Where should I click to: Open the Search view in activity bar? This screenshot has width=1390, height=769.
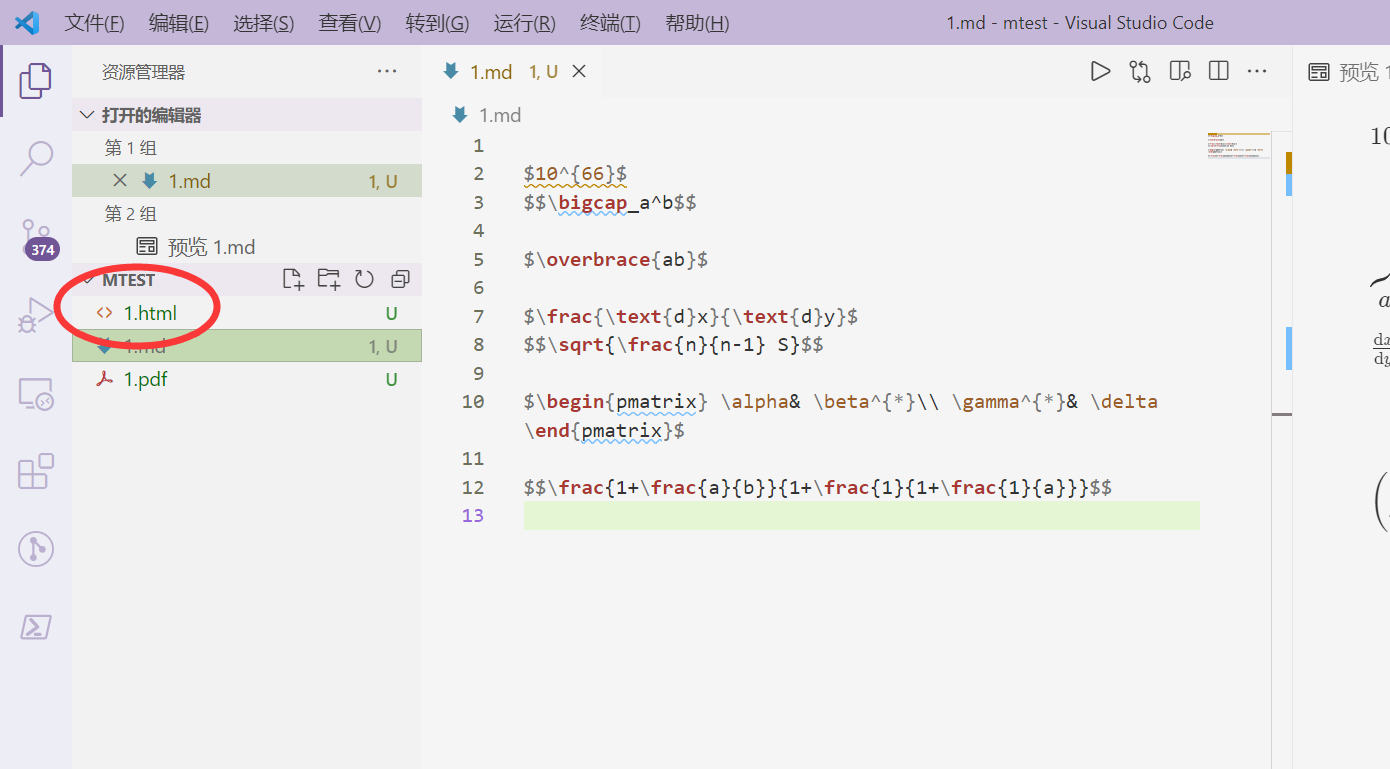tap(36, 157)
